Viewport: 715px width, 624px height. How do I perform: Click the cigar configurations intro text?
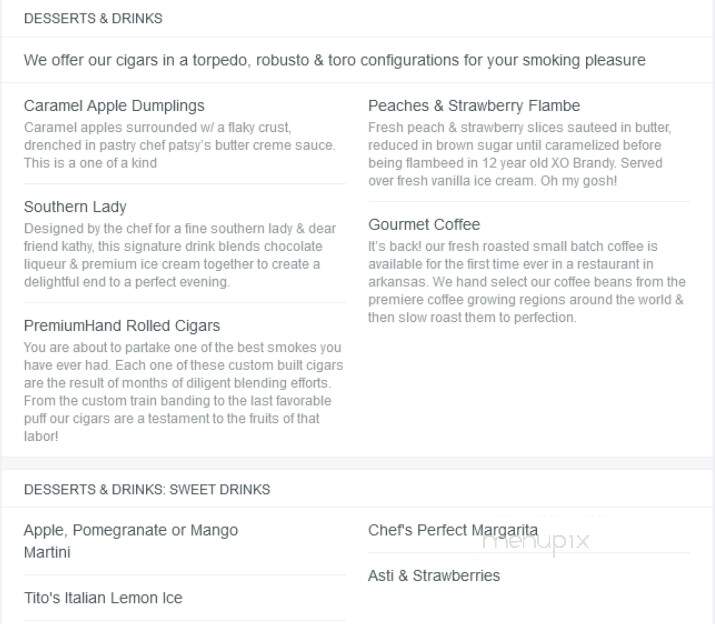(334, 60)
